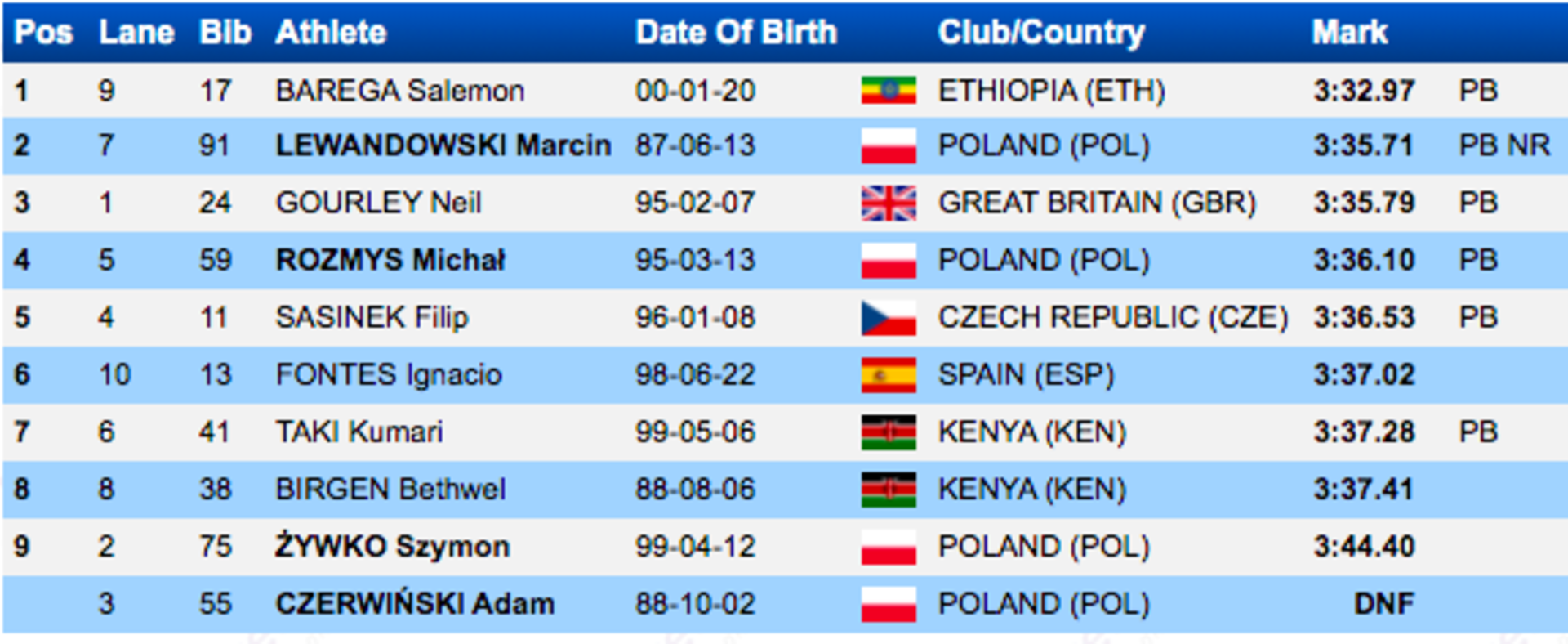This screenshot has height=644, width=1568.
Task: Click GOURLEY Neil's 3:35.79 mark
Action: pyautogui.click(x=1364, y=203)
